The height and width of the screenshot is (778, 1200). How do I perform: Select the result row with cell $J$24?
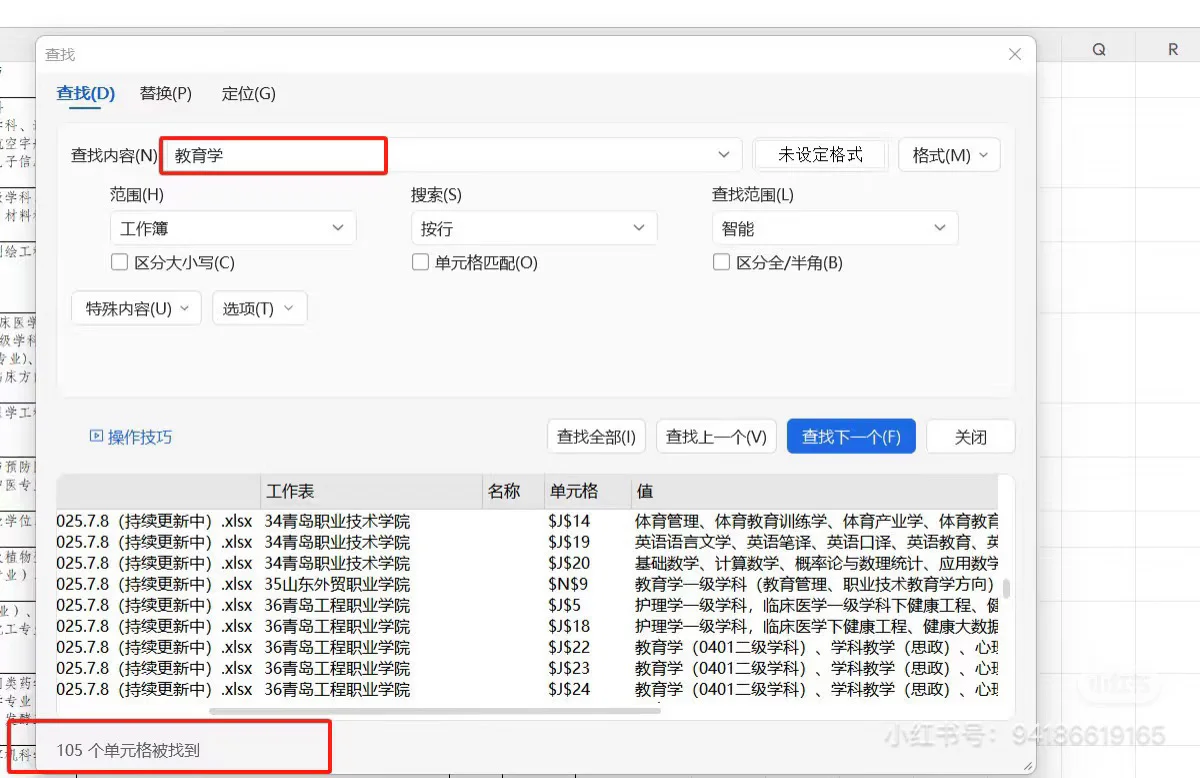(x=528, y=689)
